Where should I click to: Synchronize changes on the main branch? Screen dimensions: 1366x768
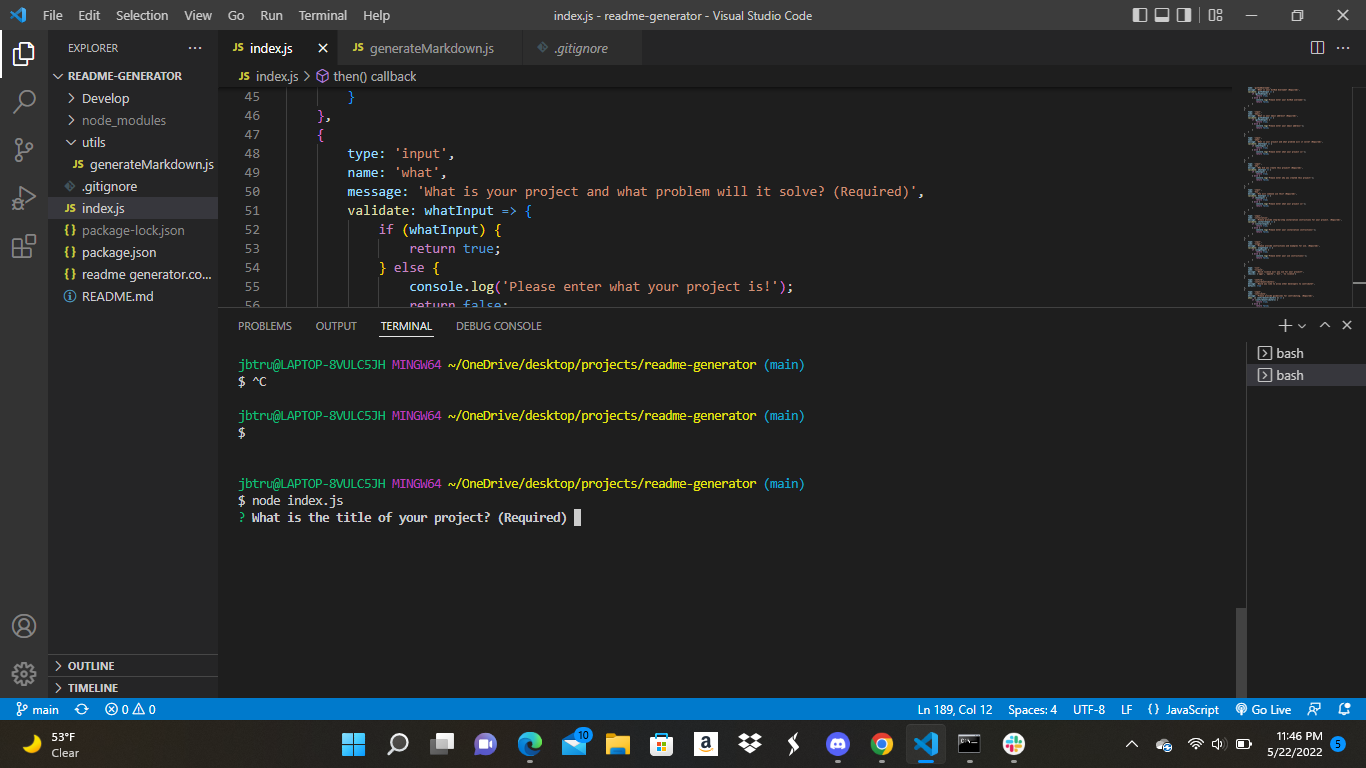tap(80, 709)
